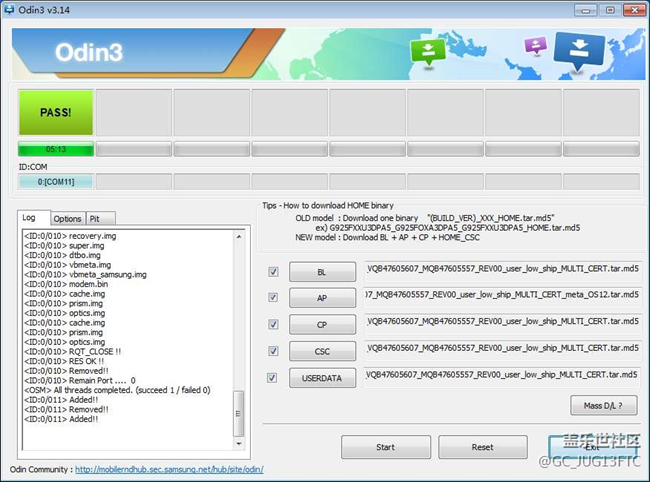Click the green 05:13 progress bar

pyautogui.click(x=56, y=149)
